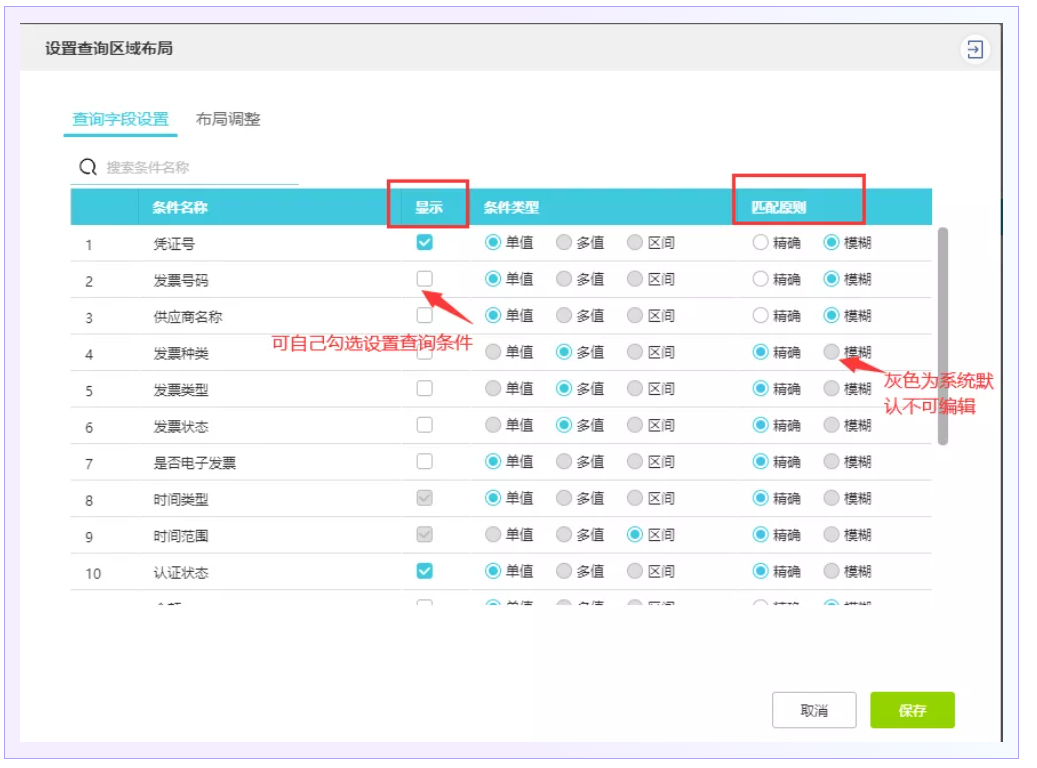The width and height of the screenshot is (1037, 768).
Task: Click the 搜索条件名称 search field
Action: [x=200, y=168]
